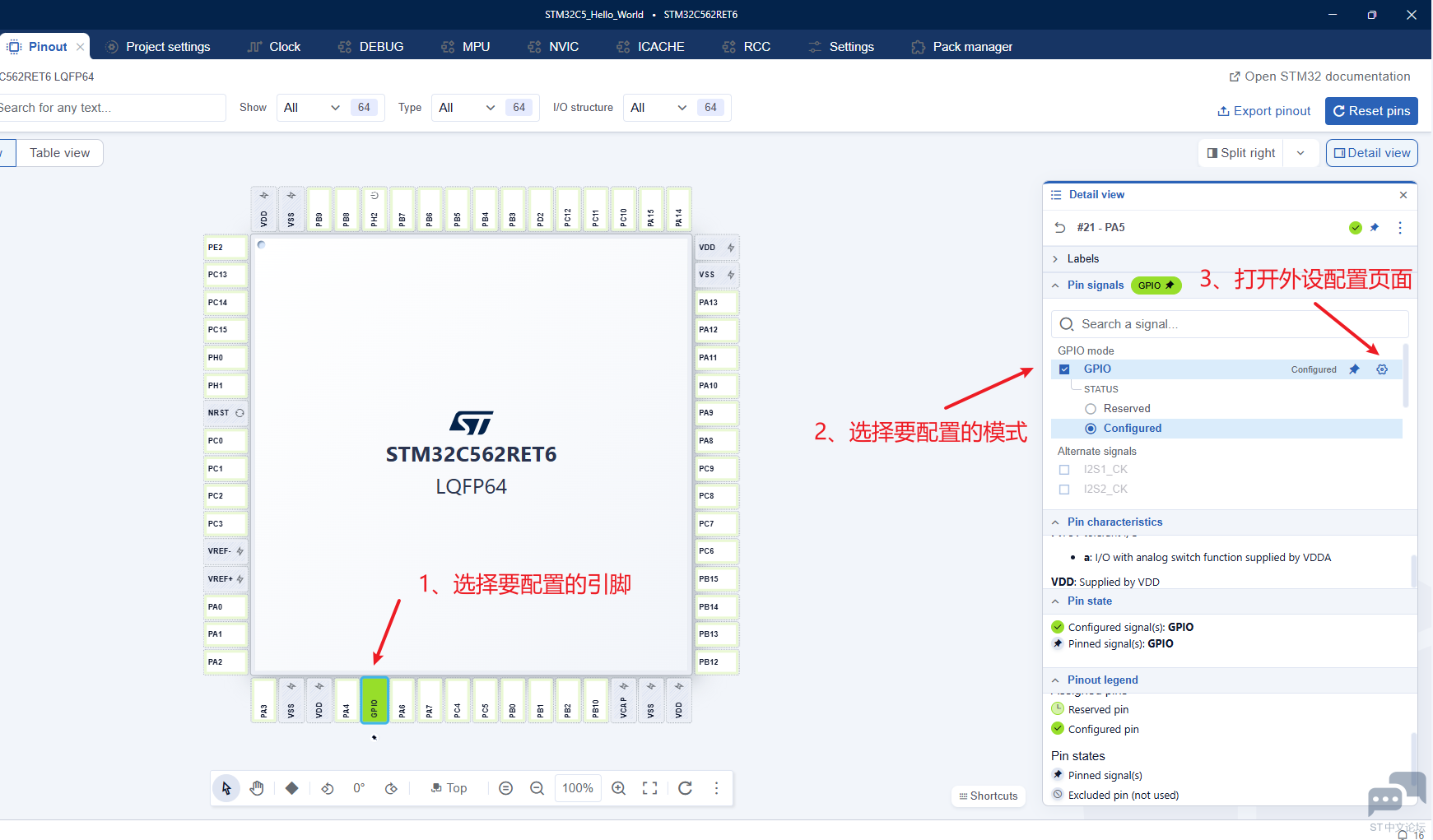Rotate the chip view counter-clockwise
1433x840 pixels.
[x=328, y=788]
